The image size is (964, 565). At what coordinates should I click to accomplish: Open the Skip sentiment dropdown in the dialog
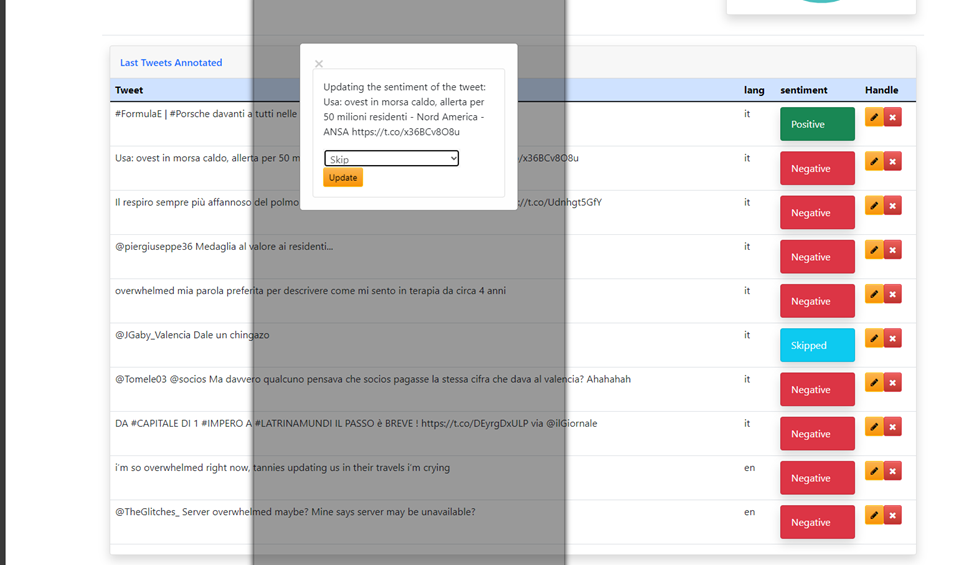coord(391,159)
